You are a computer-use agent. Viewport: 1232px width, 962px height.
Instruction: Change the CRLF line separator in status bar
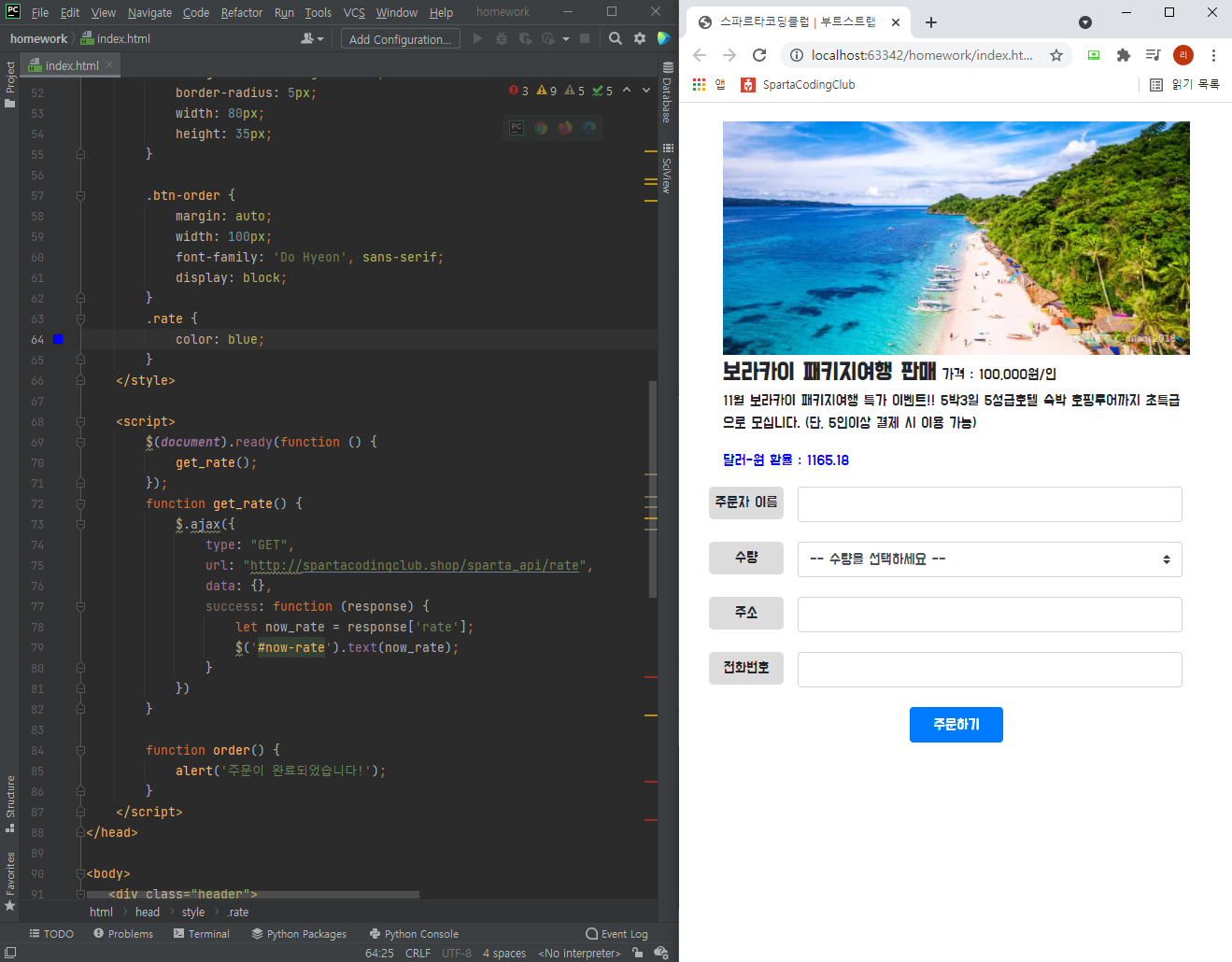tap(418, 953)
